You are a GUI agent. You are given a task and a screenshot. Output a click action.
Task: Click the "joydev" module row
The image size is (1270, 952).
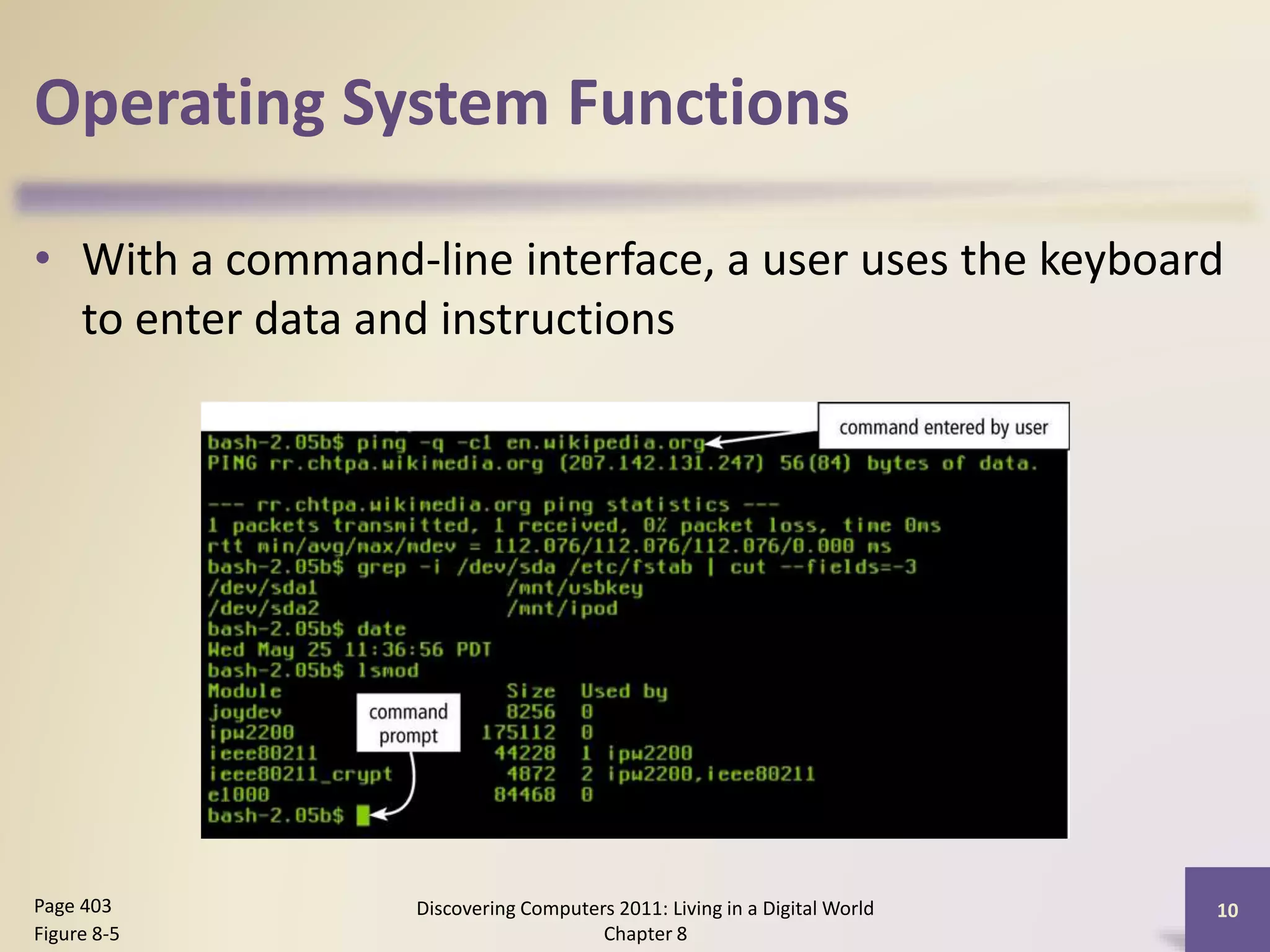(x=401, y=712)
